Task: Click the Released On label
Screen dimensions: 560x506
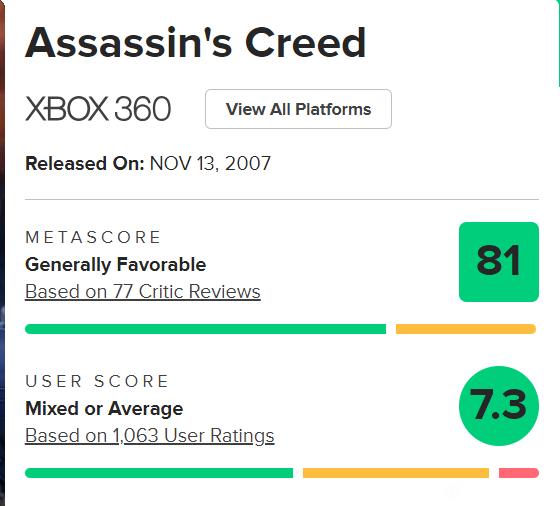Action: pyautogui.click(x=85, y=164)
